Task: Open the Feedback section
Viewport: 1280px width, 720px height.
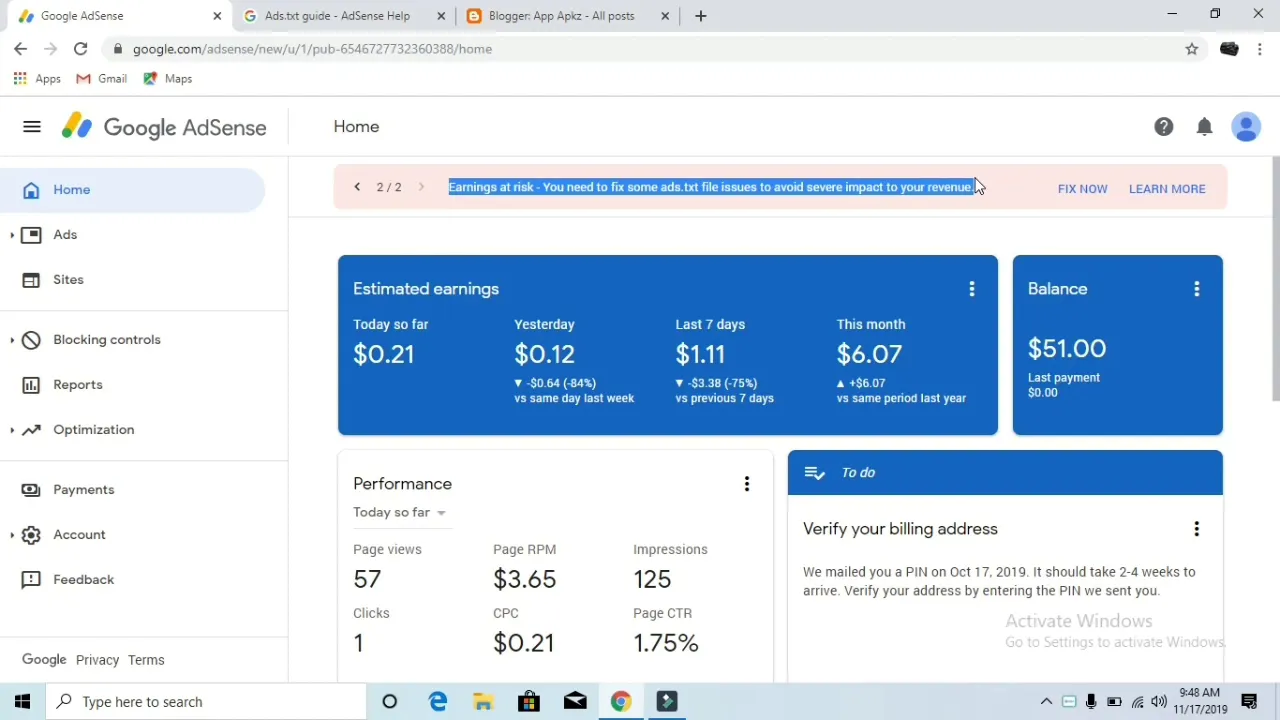Action: (83, 580)
